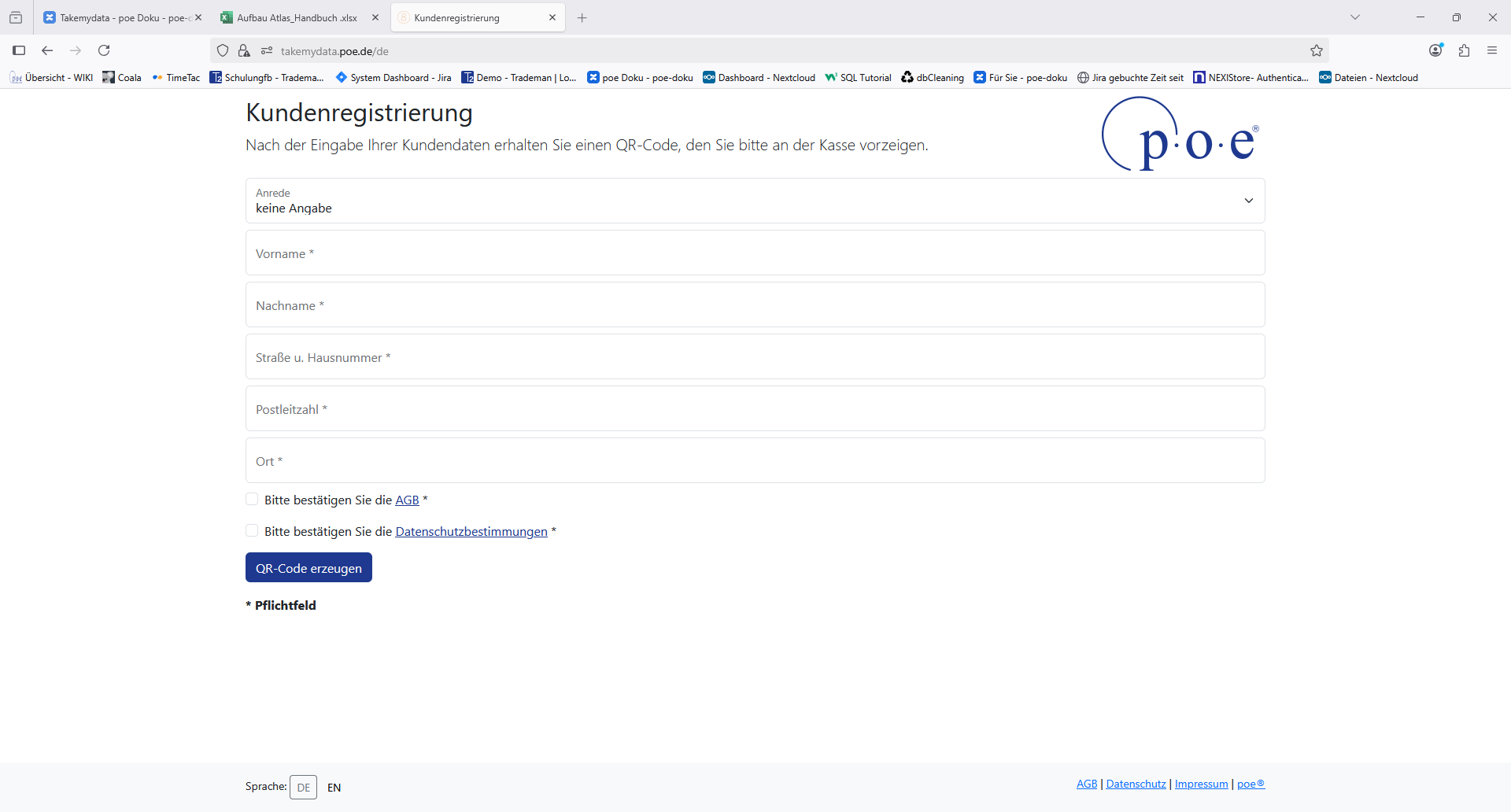Go back using the browser back arrow
Image resolution: width=1511 pixels, height=812 pixels.
(x=47, y=50)
